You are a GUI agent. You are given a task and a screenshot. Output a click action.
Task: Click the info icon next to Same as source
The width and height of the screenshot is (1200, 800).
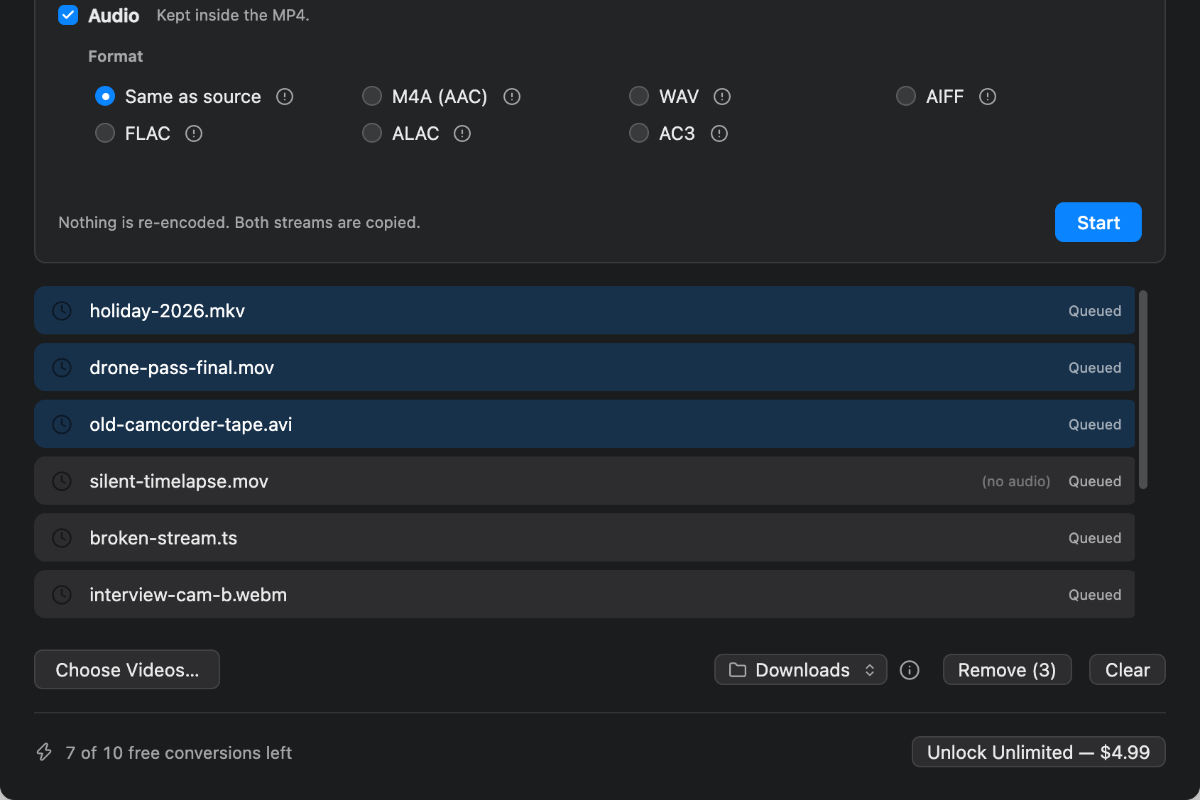click(285, 97)
